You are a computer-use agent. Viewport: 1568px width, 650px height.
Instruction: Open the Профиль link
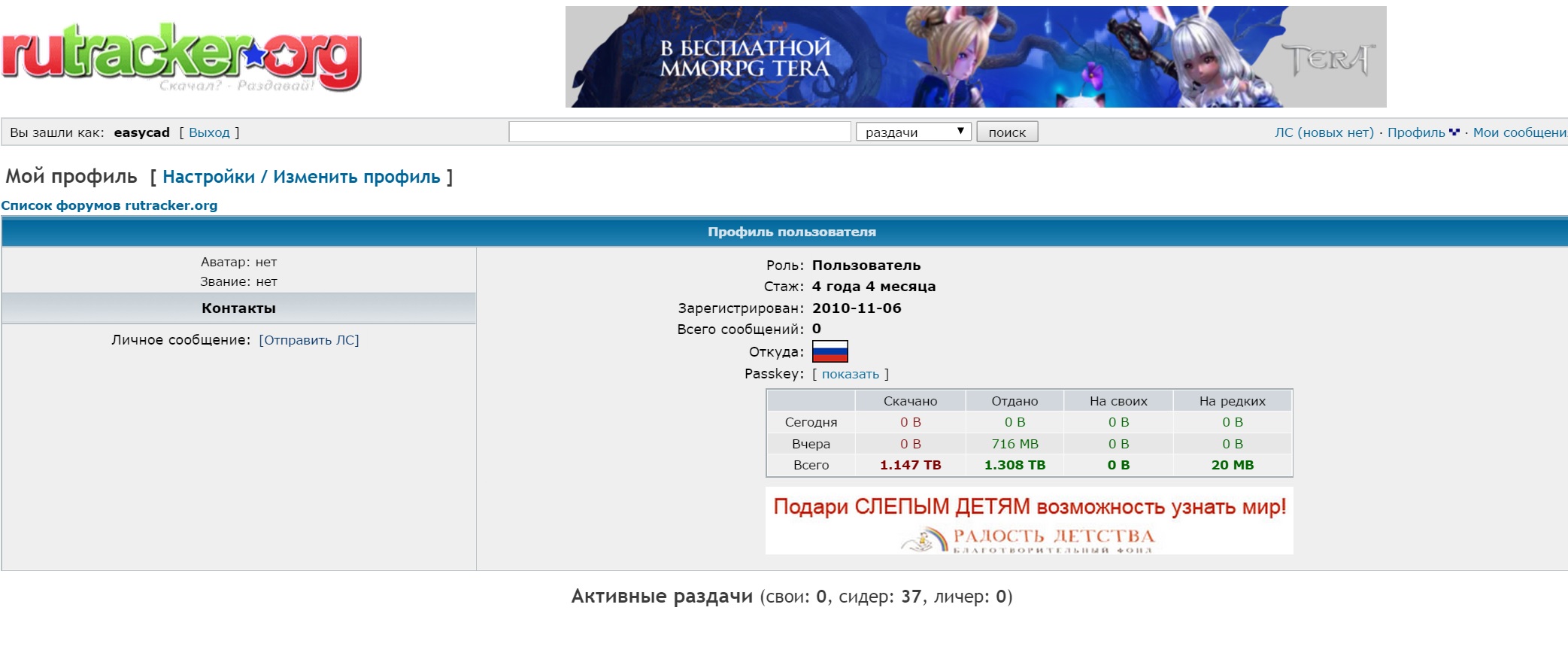pos(1416,132)
